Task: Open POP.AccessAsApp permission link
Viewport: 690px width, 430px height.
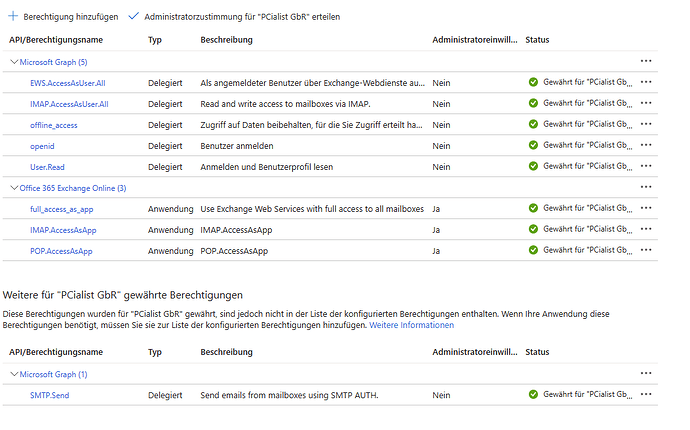Action: (61, 251)
